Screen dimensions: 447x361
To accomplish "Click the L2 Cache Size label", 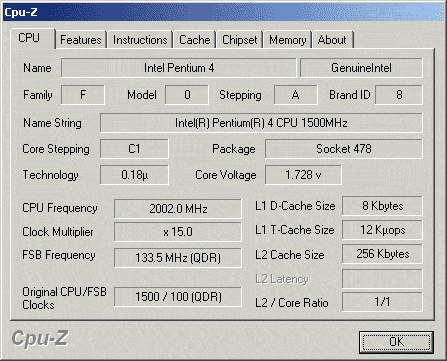I will [290, 255].
